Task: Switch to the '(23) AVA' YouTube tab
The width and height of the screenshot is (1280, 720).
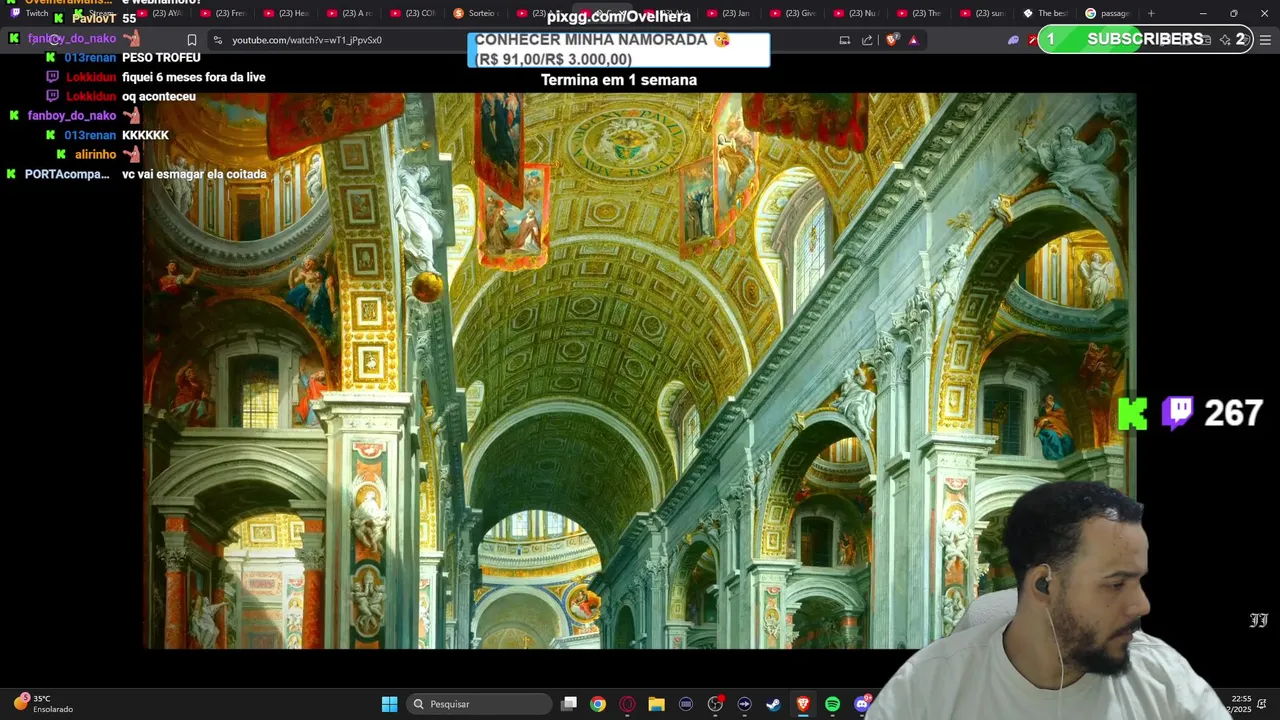Action: [x=160, y=13]
